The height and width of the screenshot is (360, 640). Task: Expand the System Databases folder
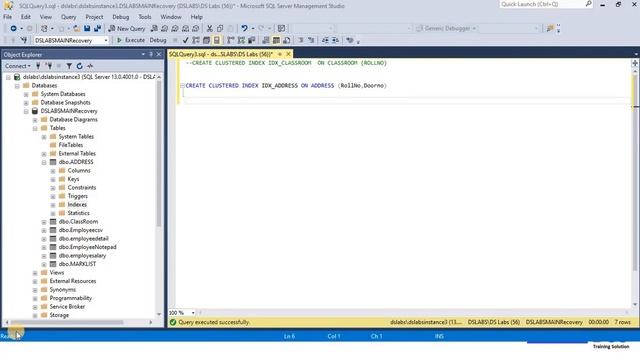tap(26, 94)
